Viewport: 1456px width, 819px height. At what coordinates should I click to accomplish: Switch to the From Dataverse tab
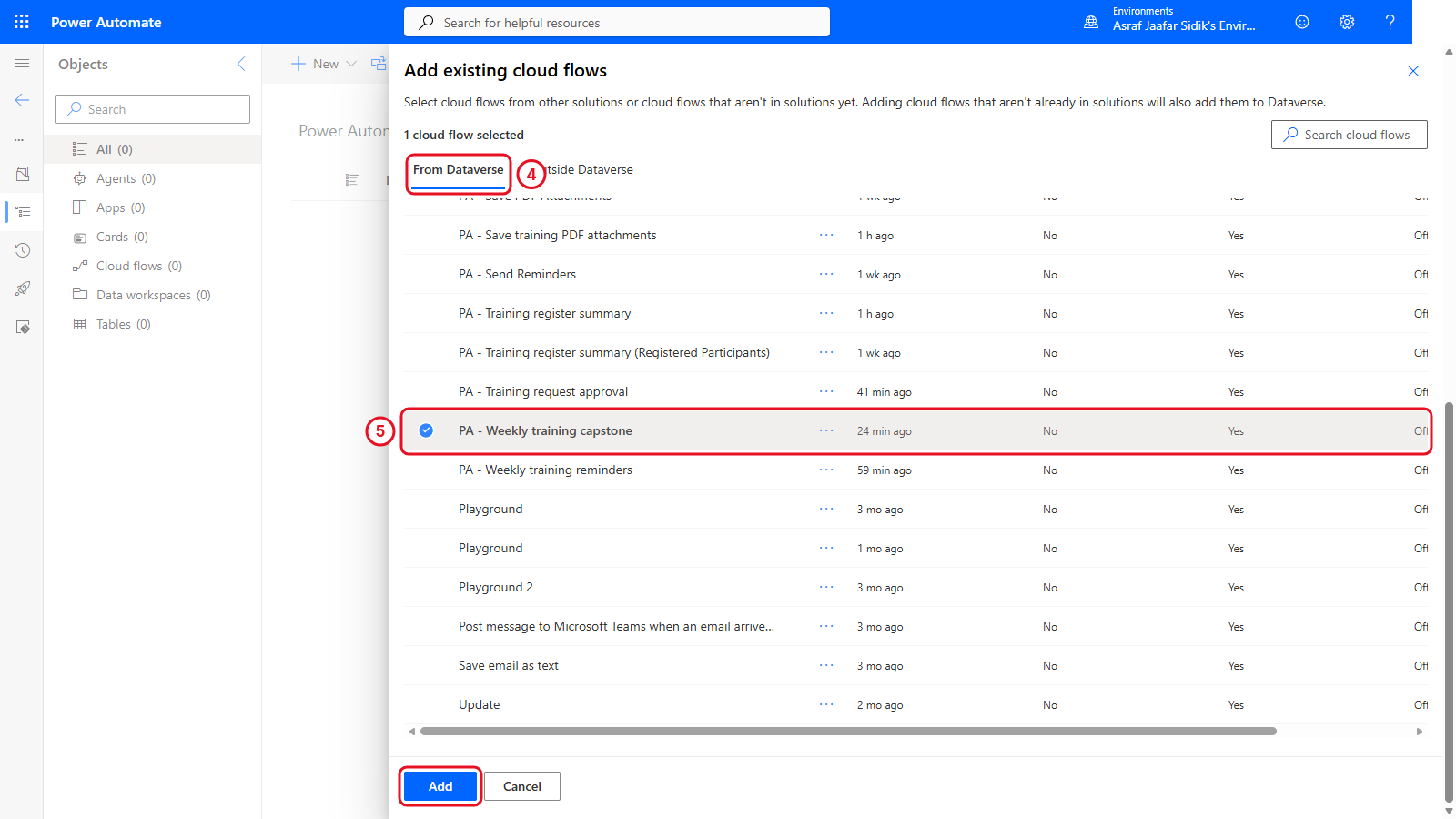(x=458, y=170)
